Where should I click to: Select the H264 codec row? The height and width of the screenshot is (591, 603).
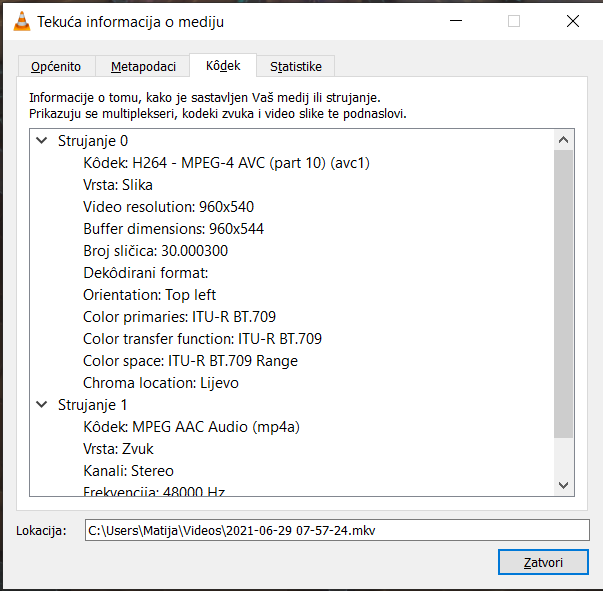point(219,163)
